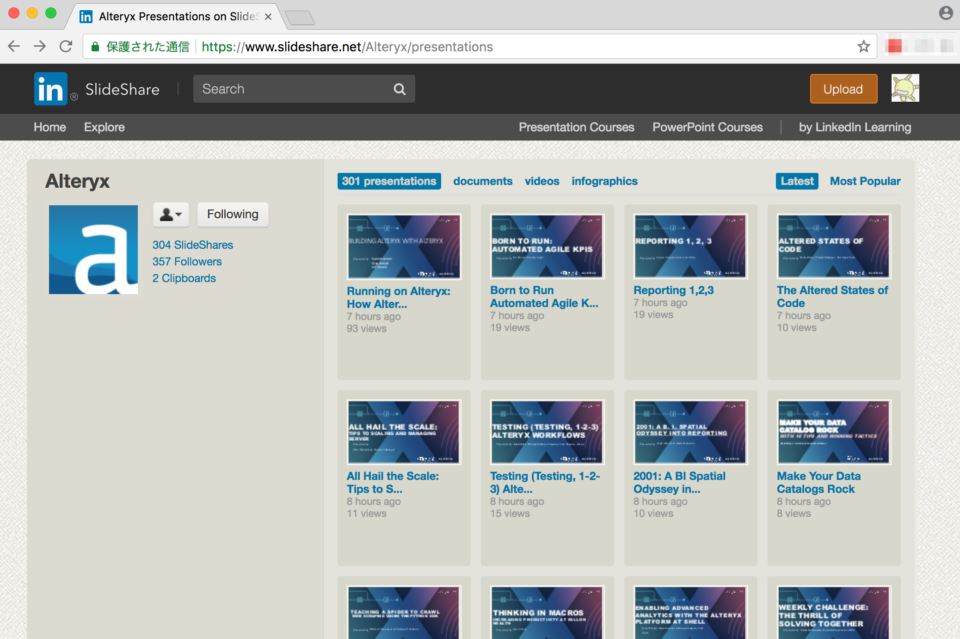This screenshot has height=639, width=960.
Task: Open the 357 Followers link
Action: (x=189, y=261)
